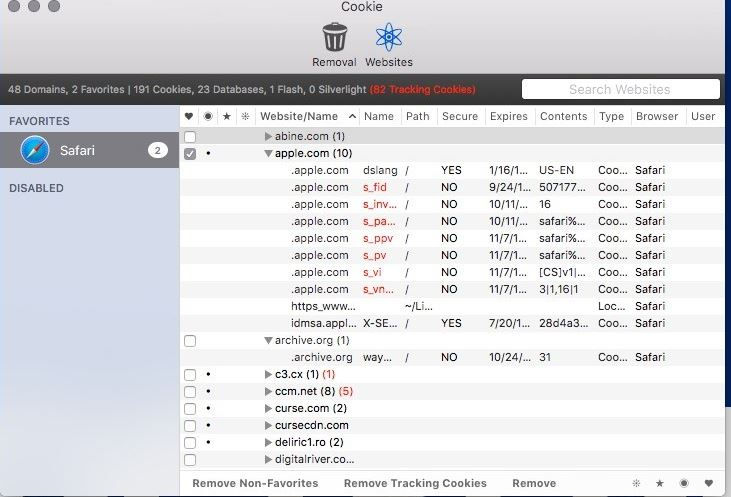731x497 pixels.
Task: Select the dslang cookie row
Action: tap(452, 170)
